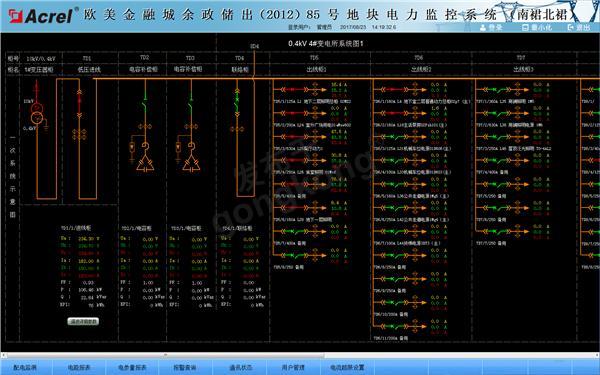Select the TD3 surge arrester symbol
Screen dimensions: 600x375
tap(178, 147)
